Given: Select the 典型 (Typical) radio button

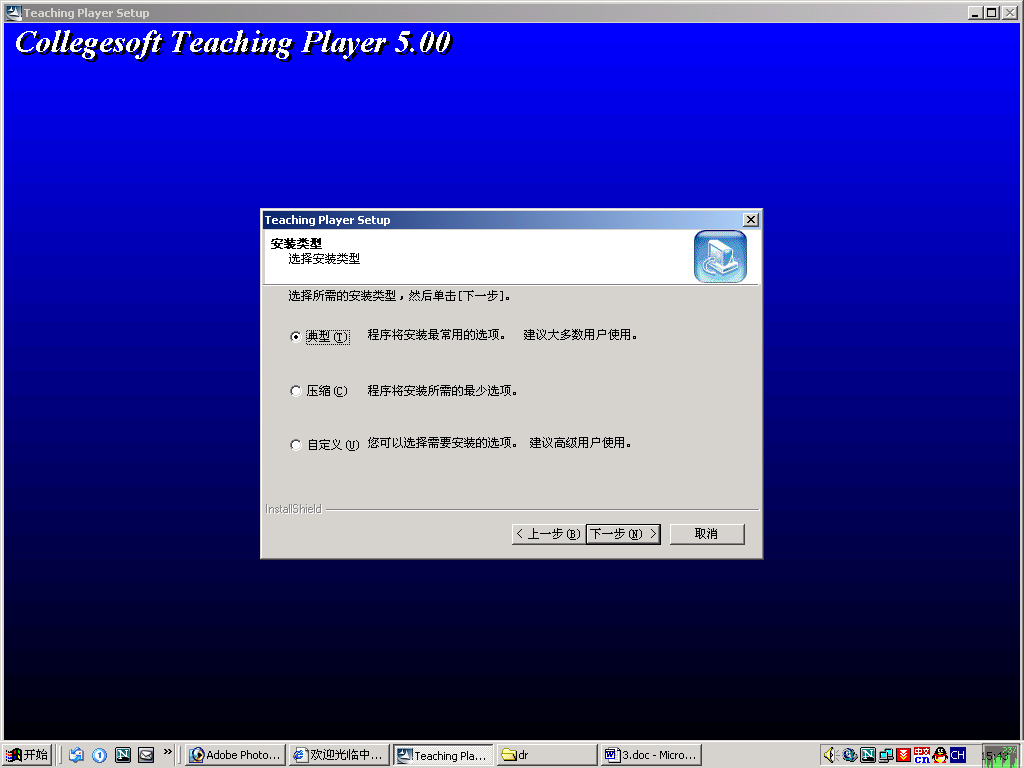Looking at the screenshot, I should [x=296, y=337].
